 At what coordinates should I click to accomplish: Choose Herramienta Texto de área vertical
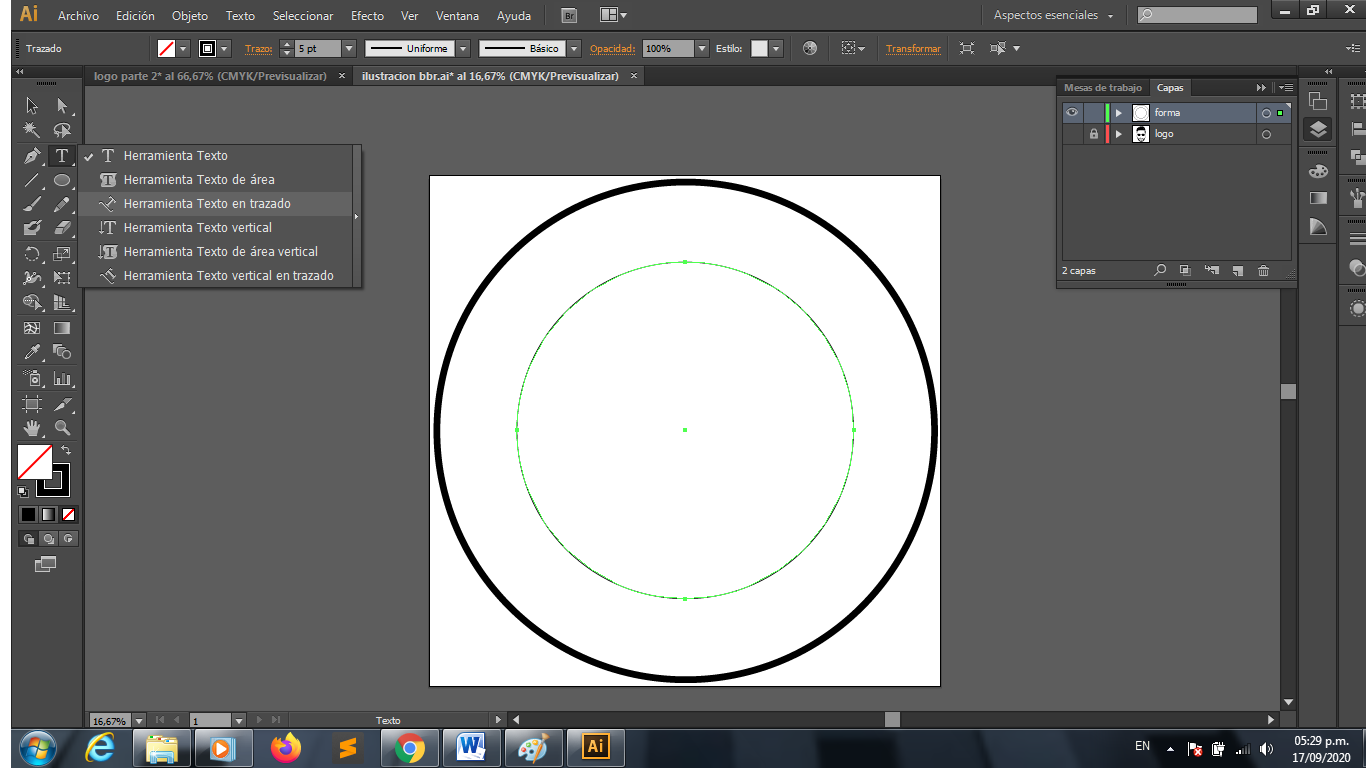point(217,252)
